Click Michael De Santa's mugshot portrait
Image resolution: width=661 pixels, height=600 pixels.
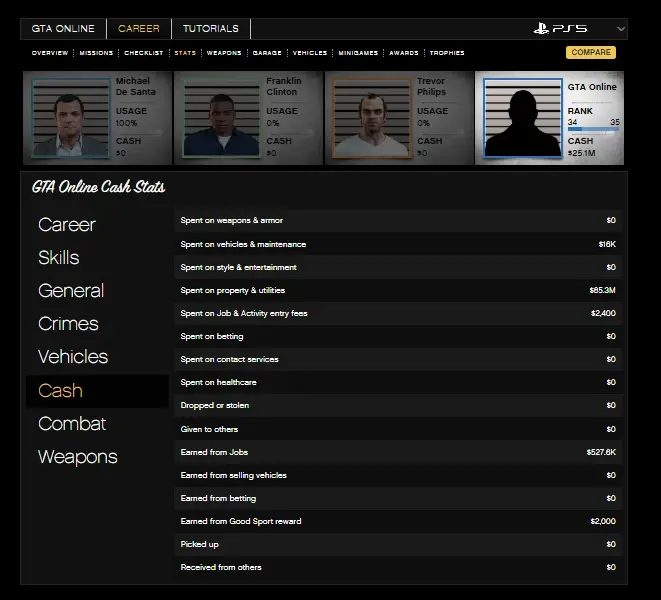69,119
